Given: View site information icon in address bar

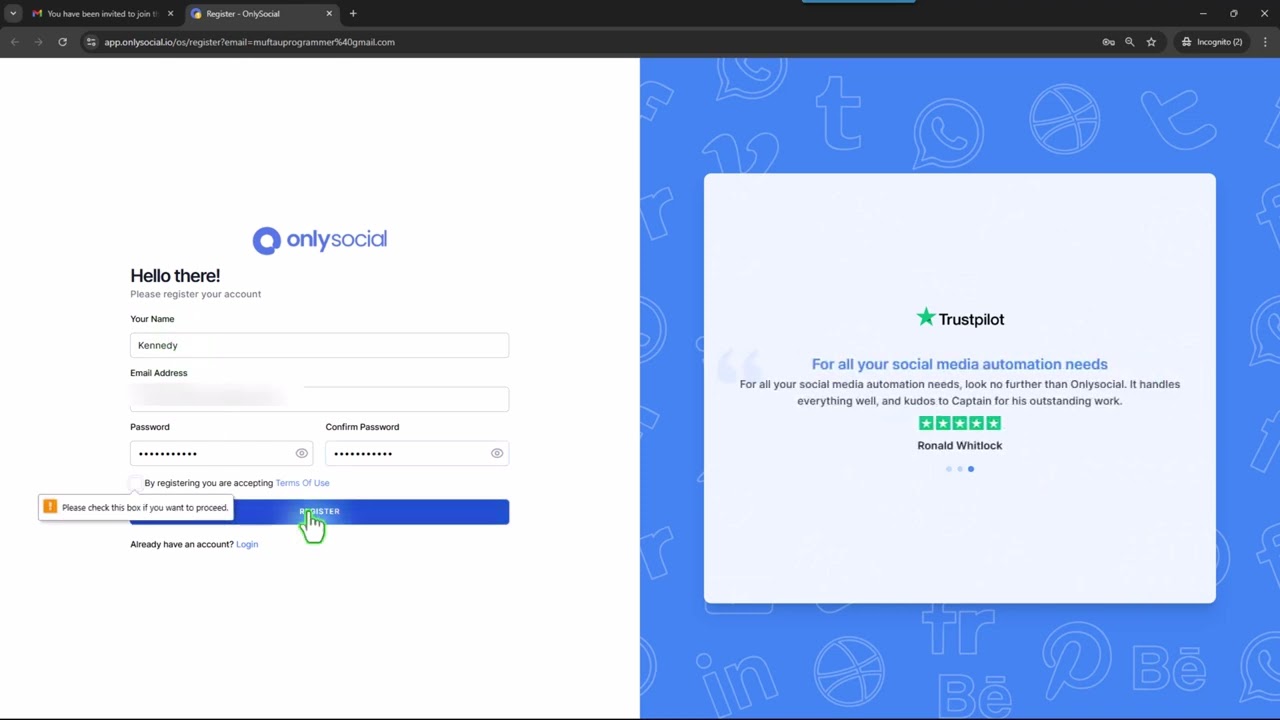Looking at the screenshot, I should coord(91,42).
